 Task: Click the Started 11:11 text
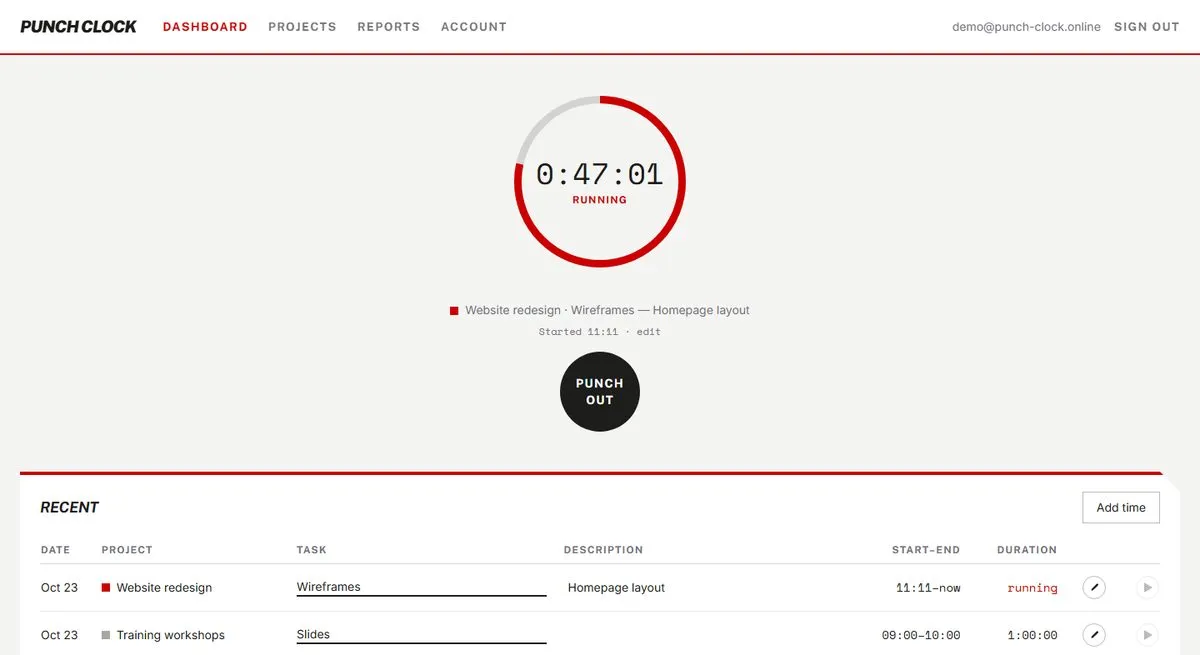tap(579, 332)
